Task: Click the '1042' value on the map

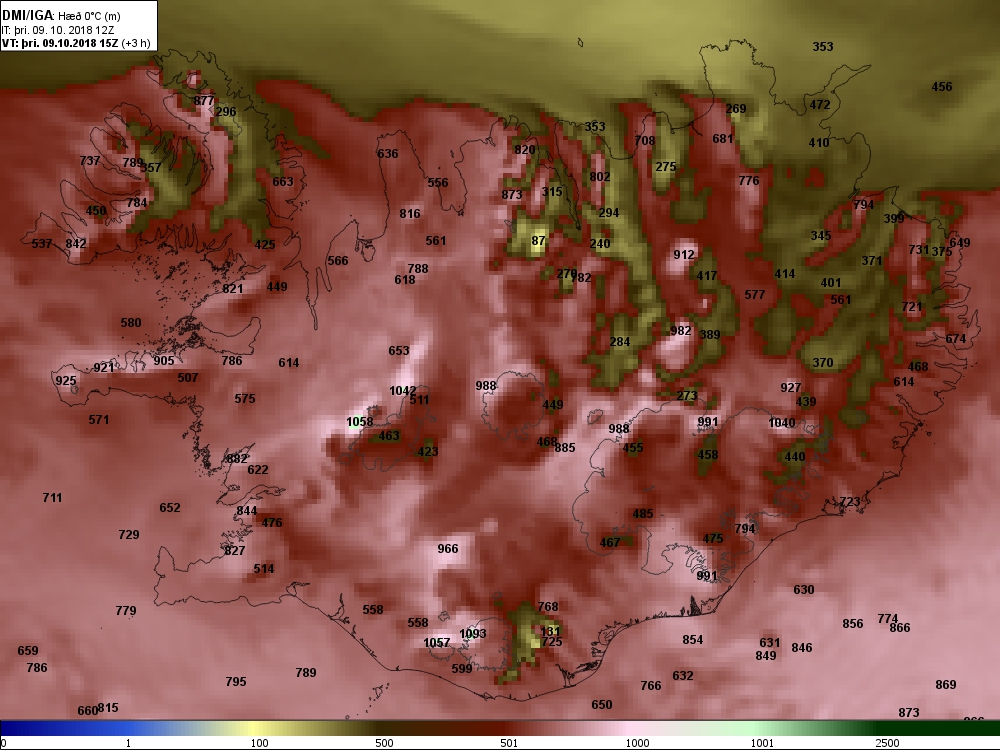Action: point(403,391)
